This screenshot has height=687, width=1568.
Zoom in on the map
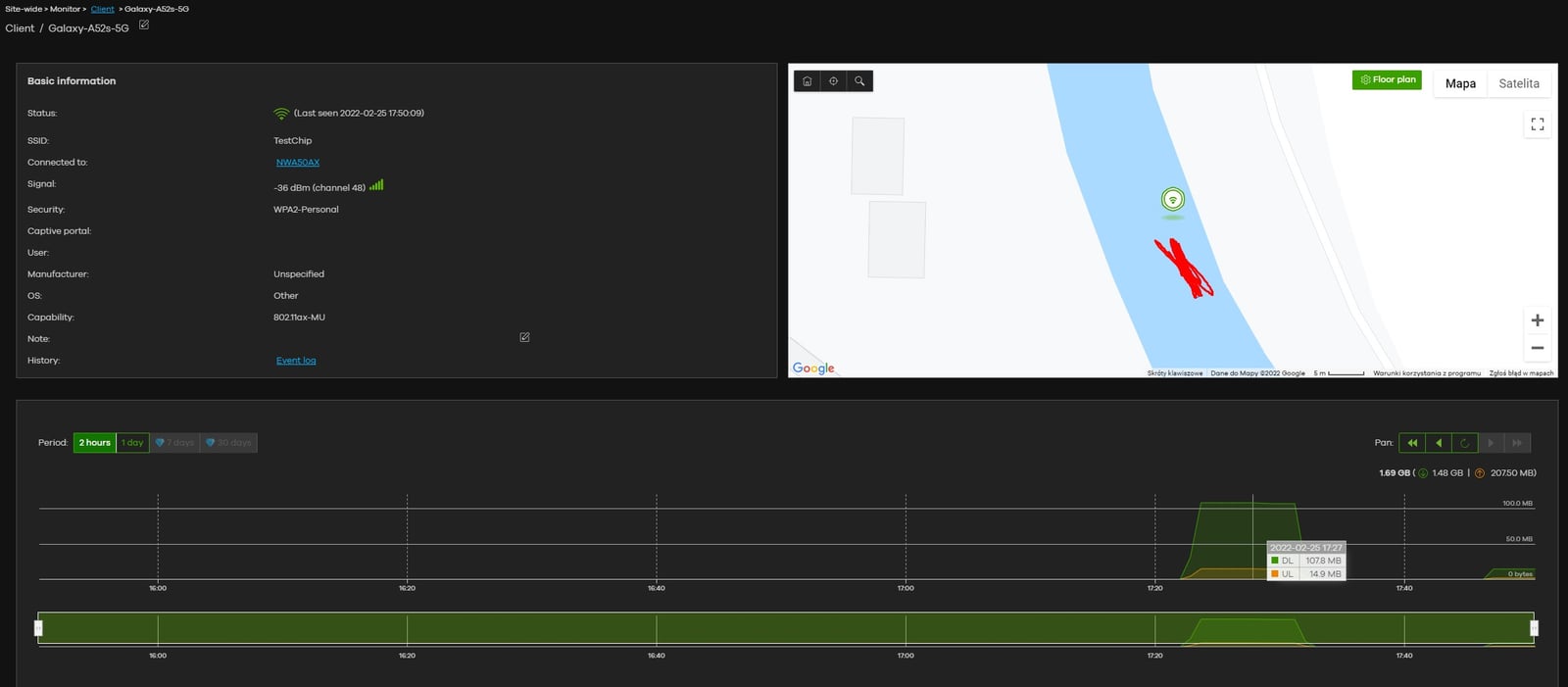click(1537, 320)
